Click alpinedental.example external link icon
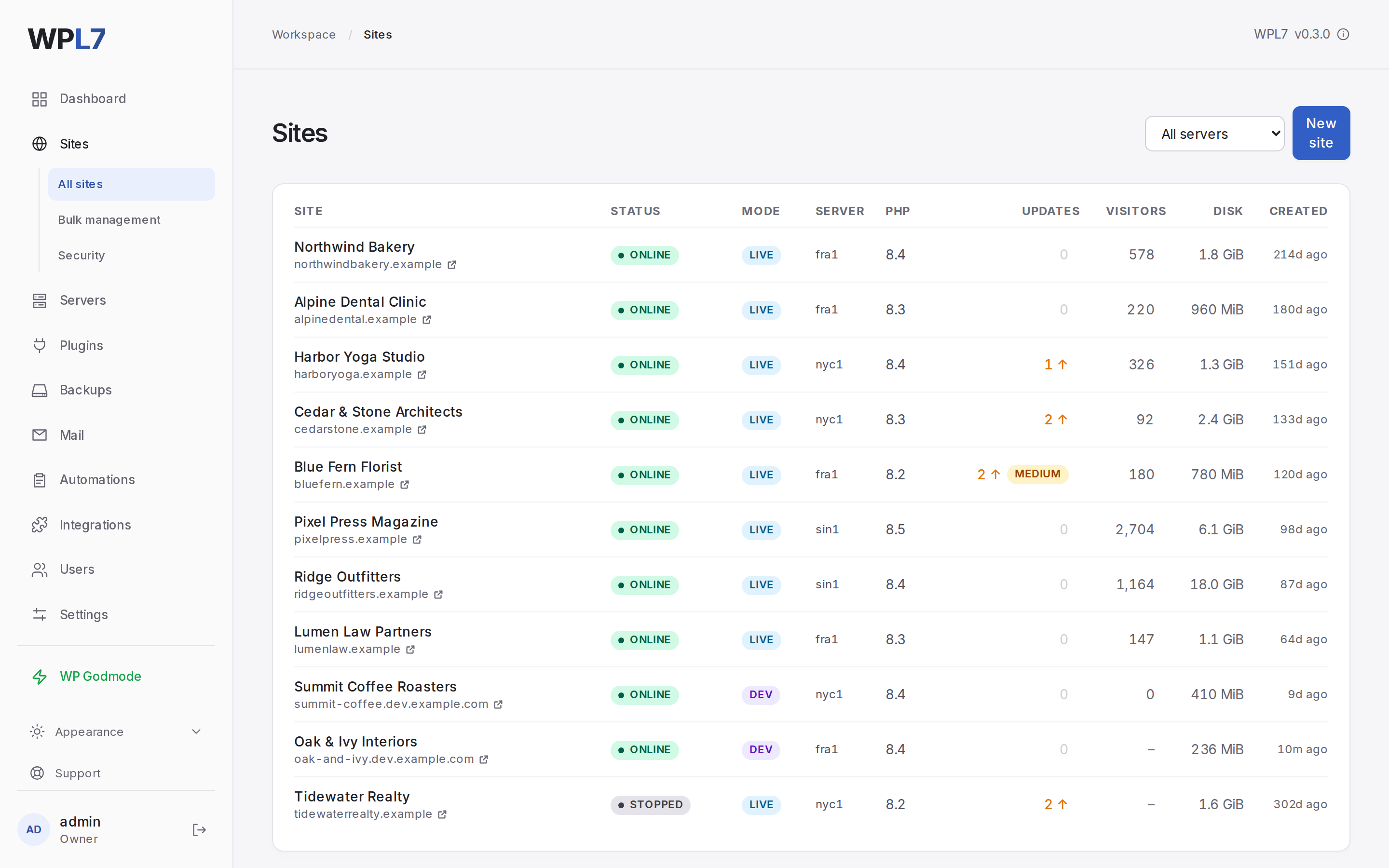Screen dimensions: 1389x868 426,320
